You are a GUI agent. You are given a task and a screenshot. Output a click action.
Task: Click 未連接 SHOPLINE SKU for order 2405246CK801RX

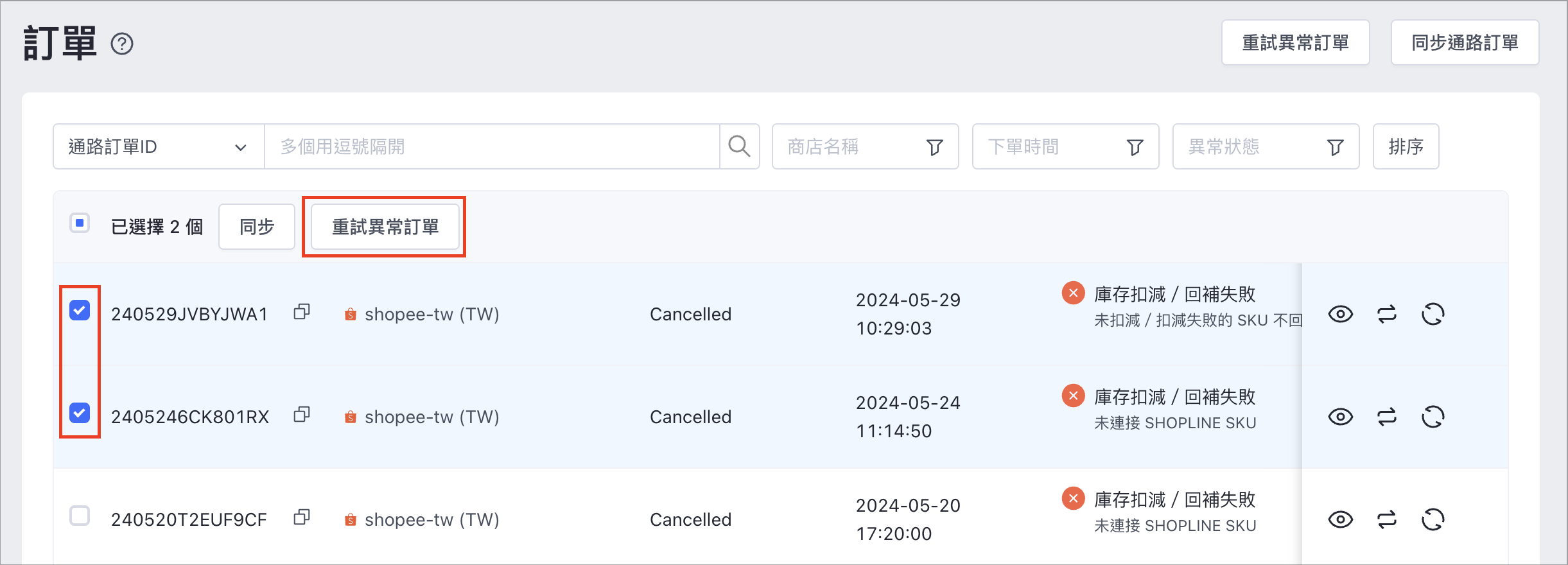pos(1175,423)
